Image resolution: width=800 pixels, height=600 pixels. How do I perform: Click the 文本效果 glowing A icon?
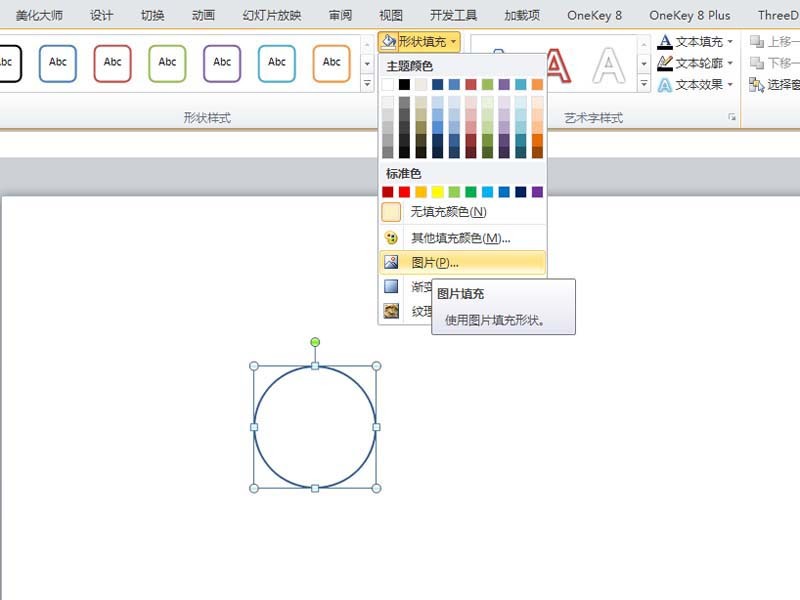pos(665,85)
